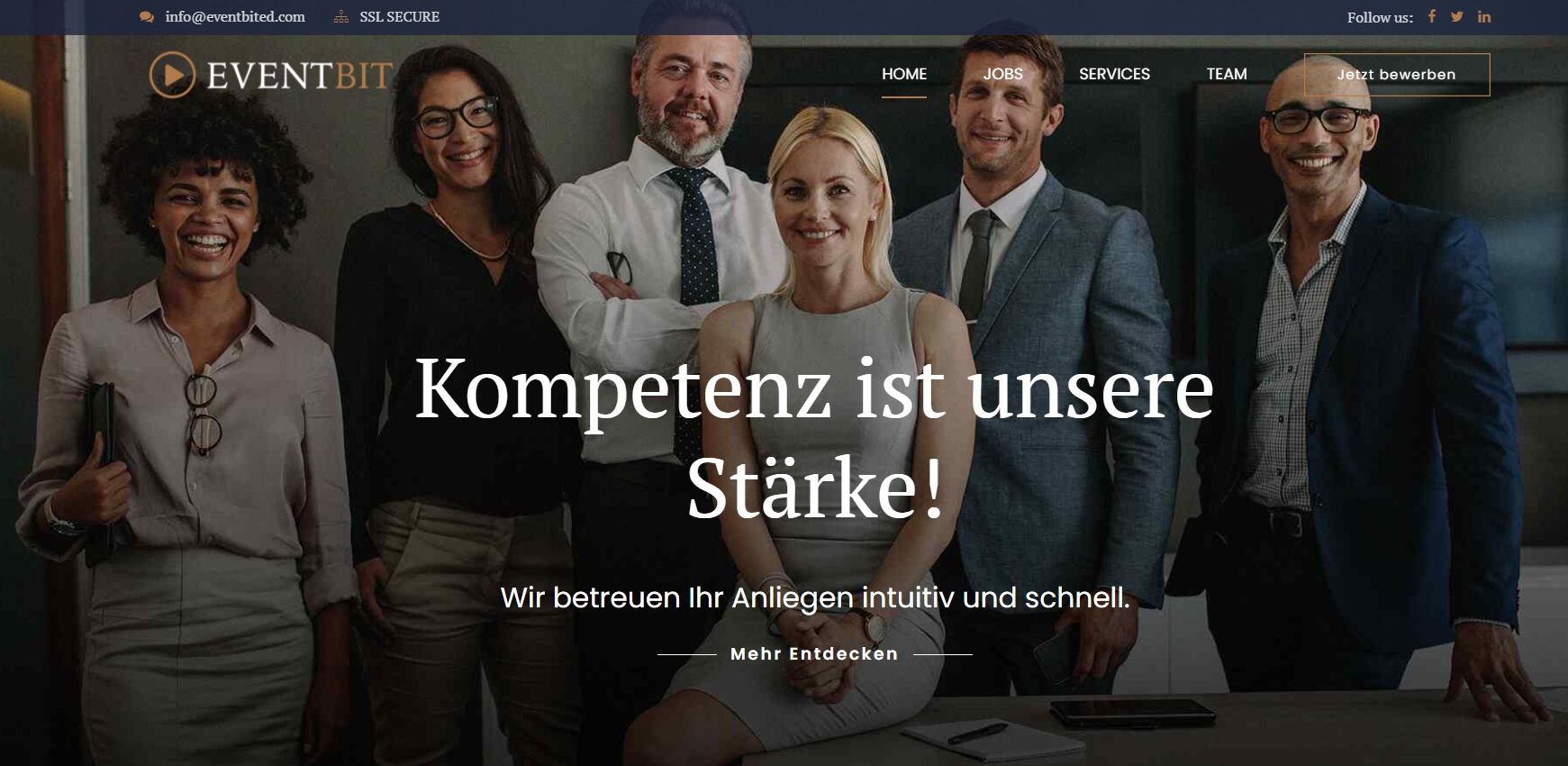Open the TEAM navigation item

point(1227,74)
